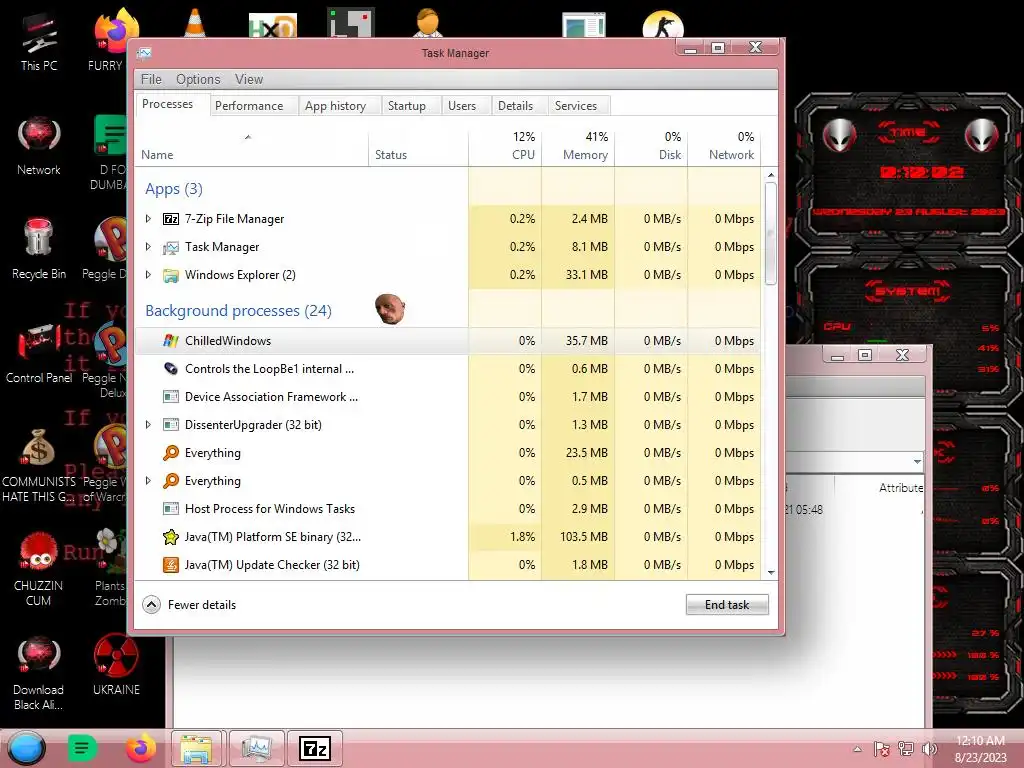Click the Task Manager taskbar button
1024x768 pixels.
[x=257, y=748]
